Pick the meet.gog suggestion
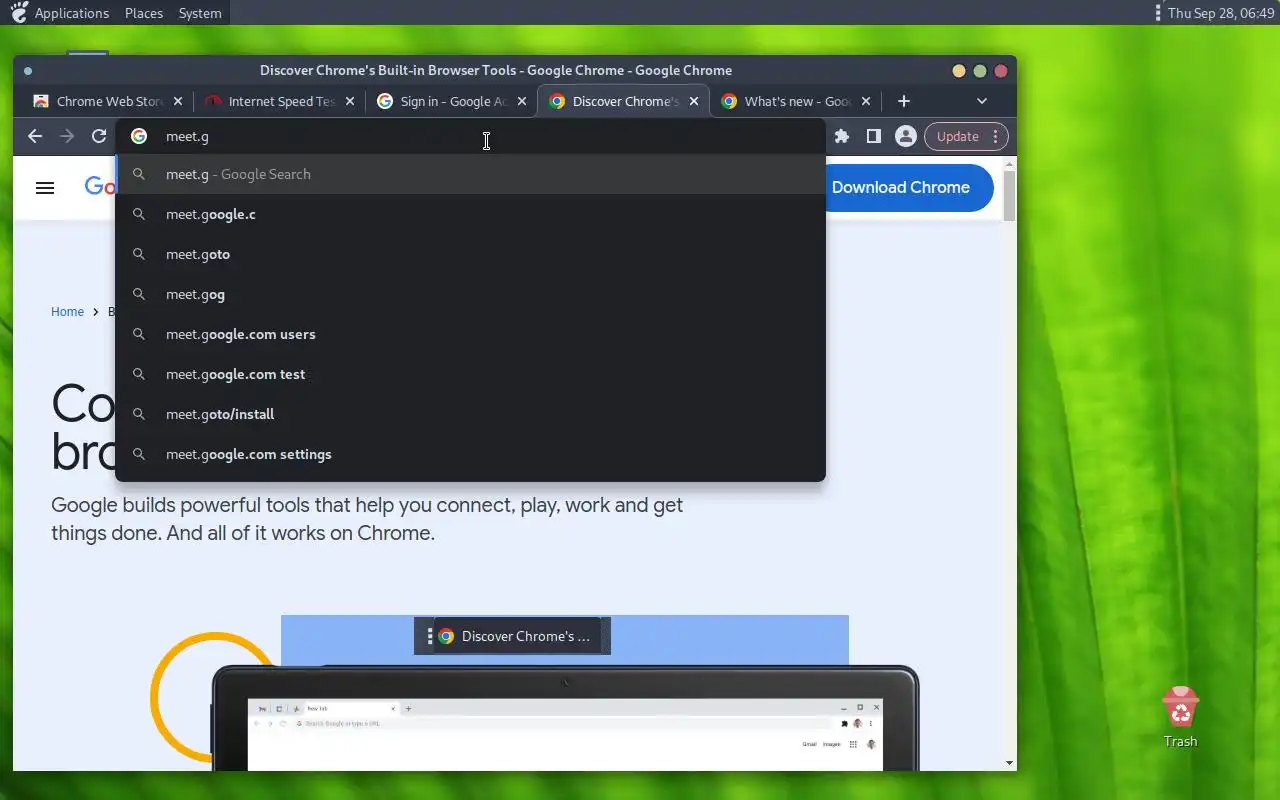The height and width of the screenshot is (800, 1280). [470, 294]
